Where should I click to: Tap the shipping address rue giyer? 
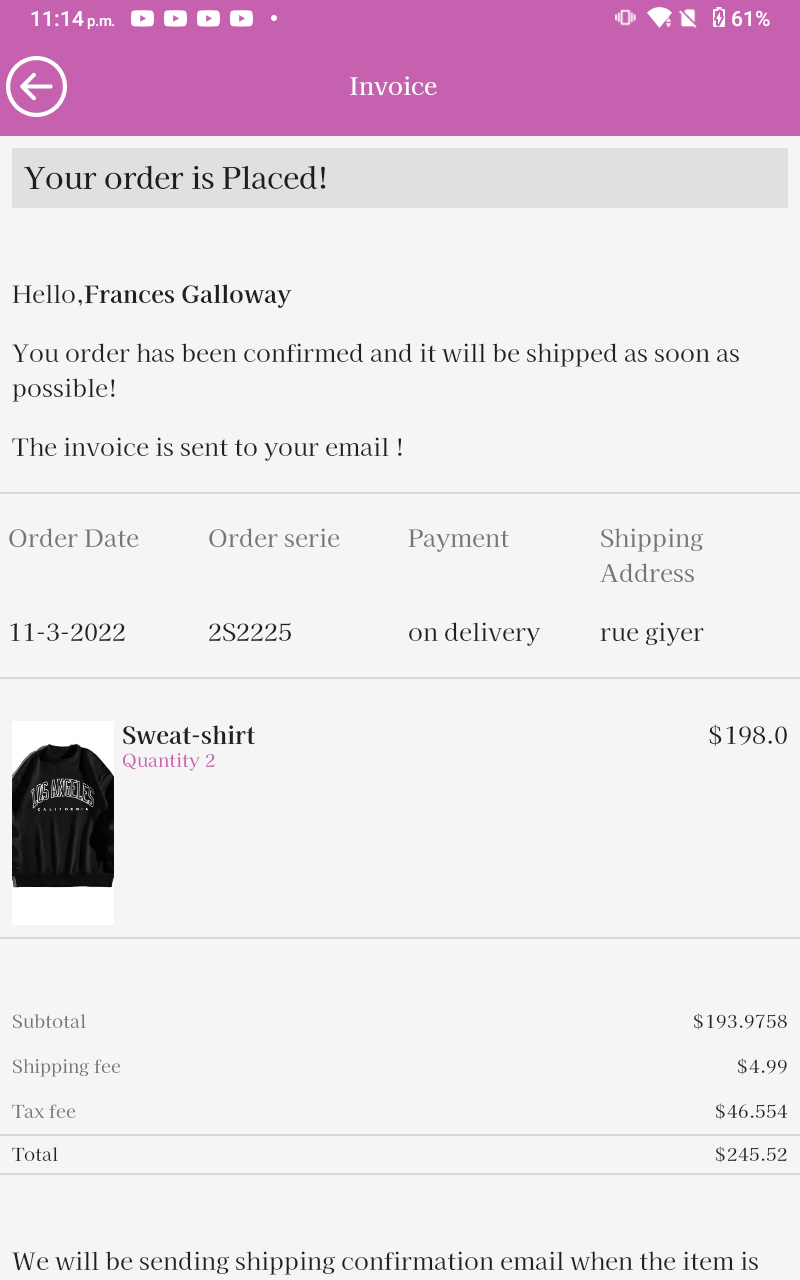coord(652,632)
